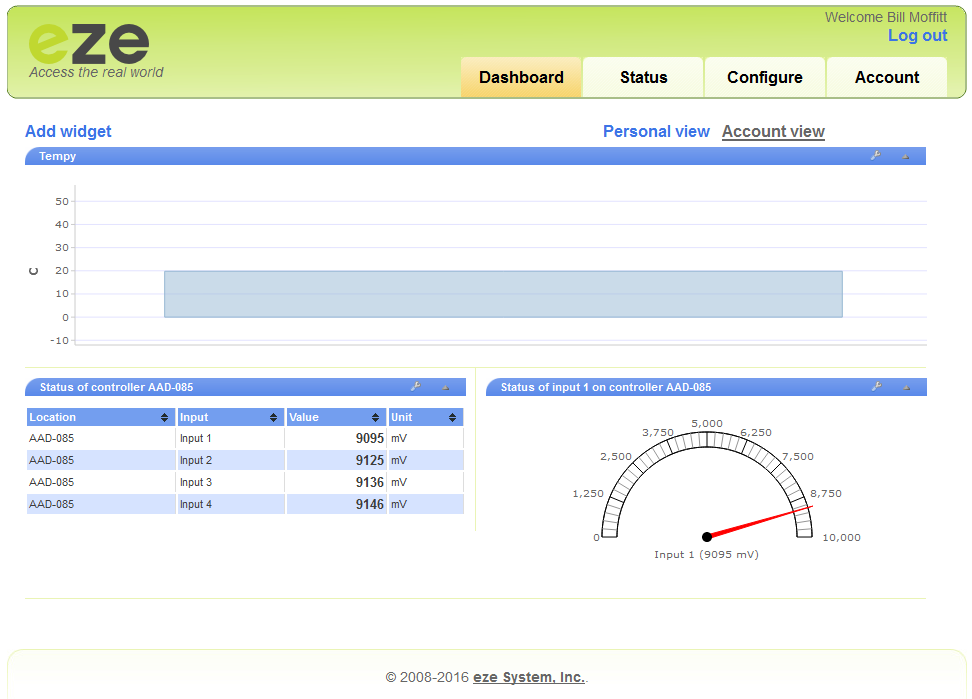Click the Add widget link
The image size is (972, 699).
(68, 131)
